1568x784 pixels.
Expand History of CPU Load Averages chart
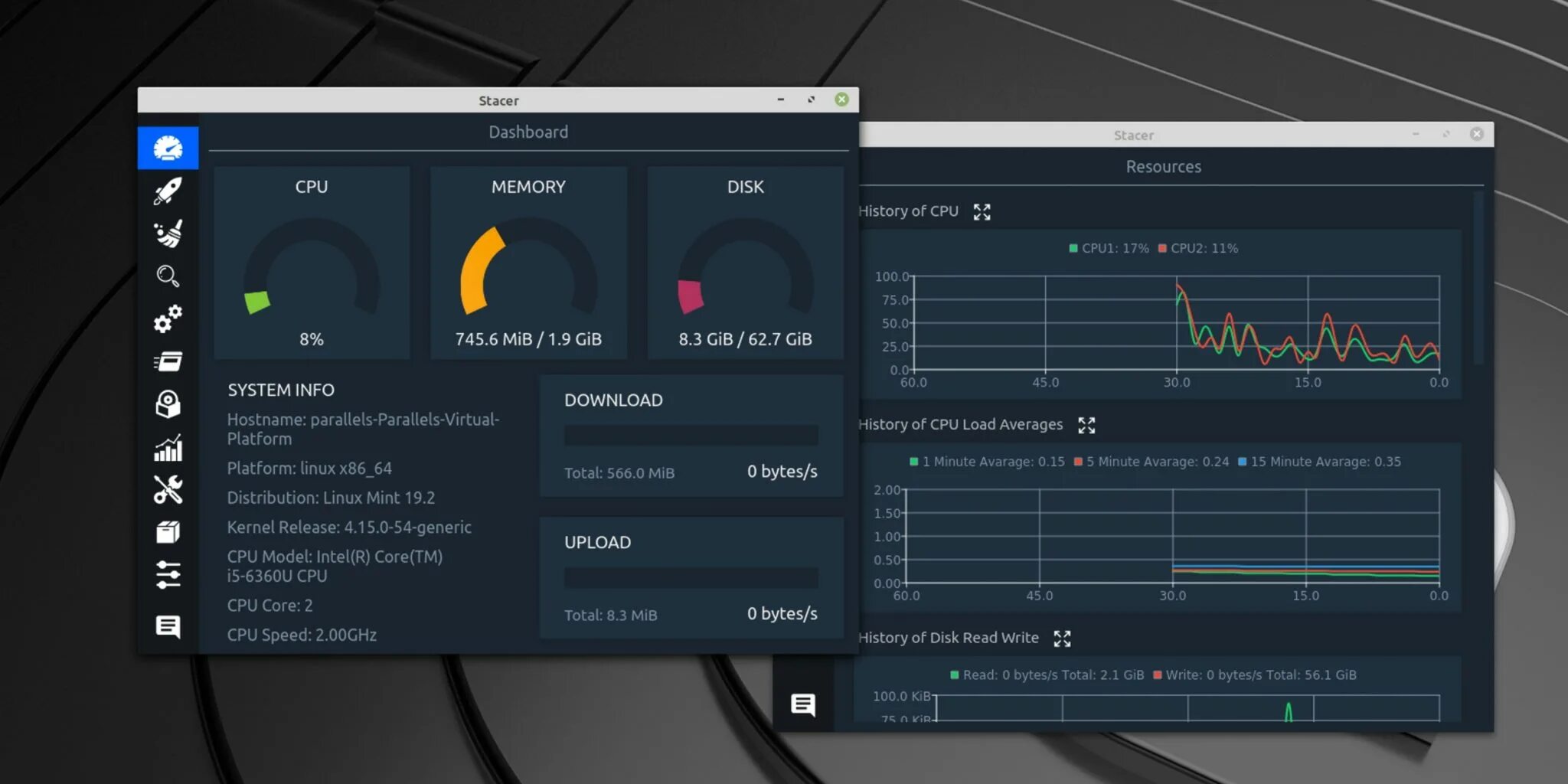tap(1086, 426)
